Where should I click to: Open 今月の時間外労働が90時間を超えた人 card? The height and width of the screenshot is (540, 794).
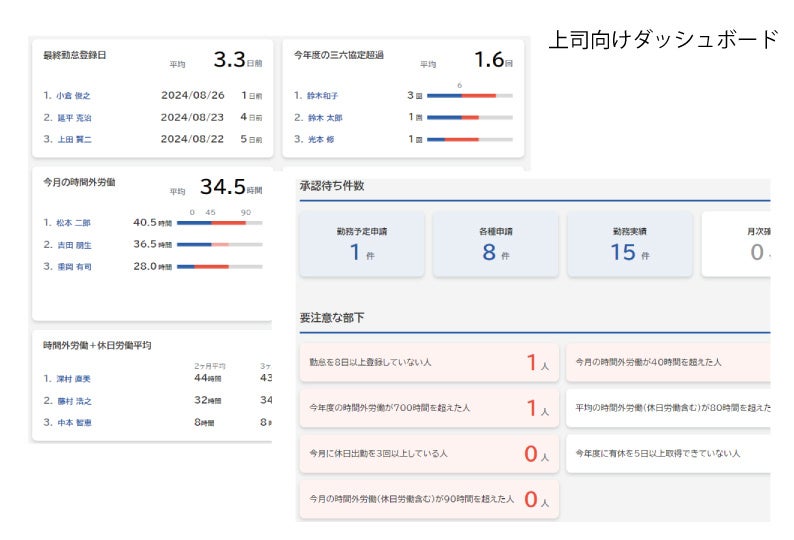pyautogui.click(x=429, y=499)
